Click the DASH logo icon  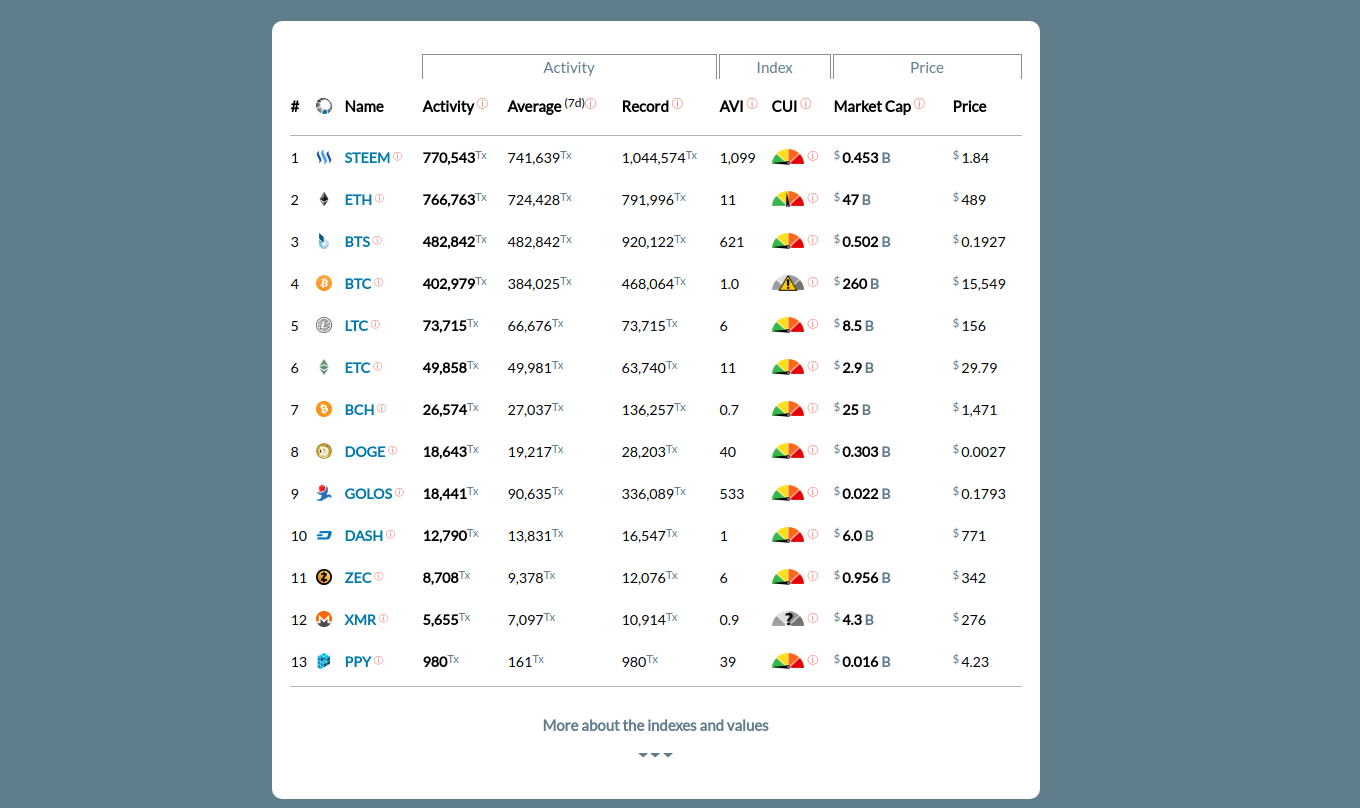point(324,535)
